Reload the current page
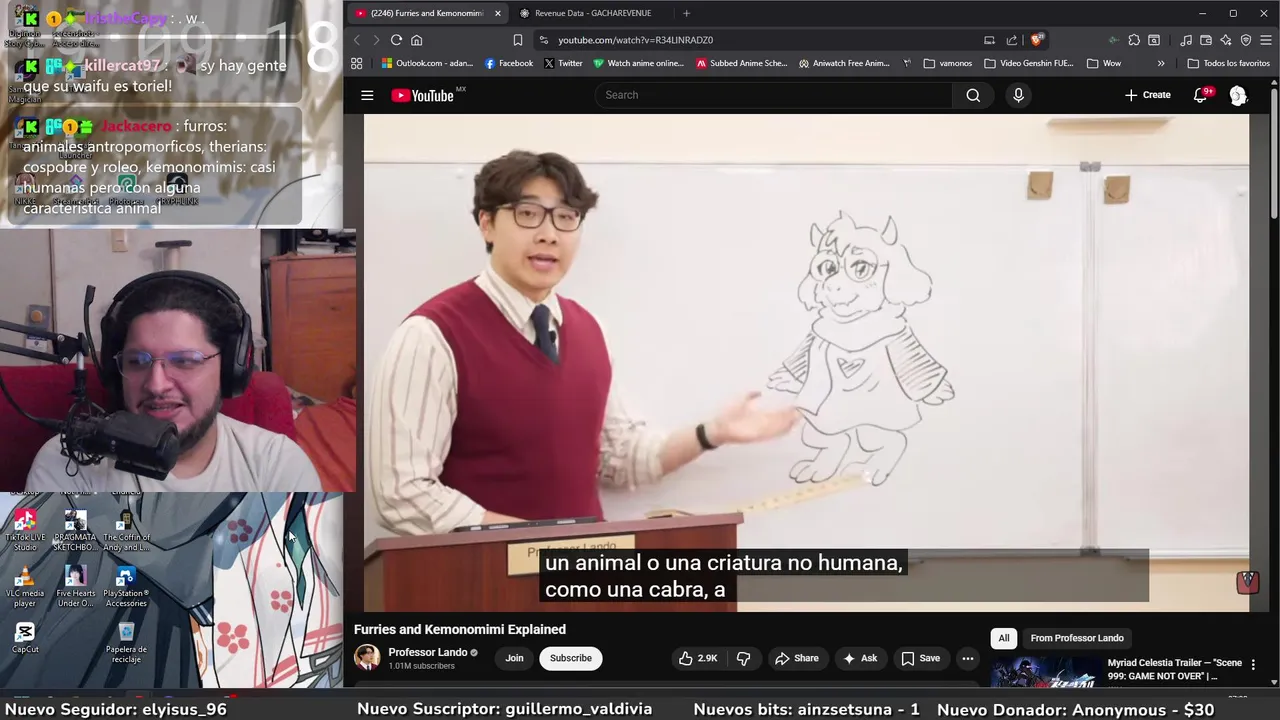This screenshot has height=720, width=1280. (x=396, y=40)
